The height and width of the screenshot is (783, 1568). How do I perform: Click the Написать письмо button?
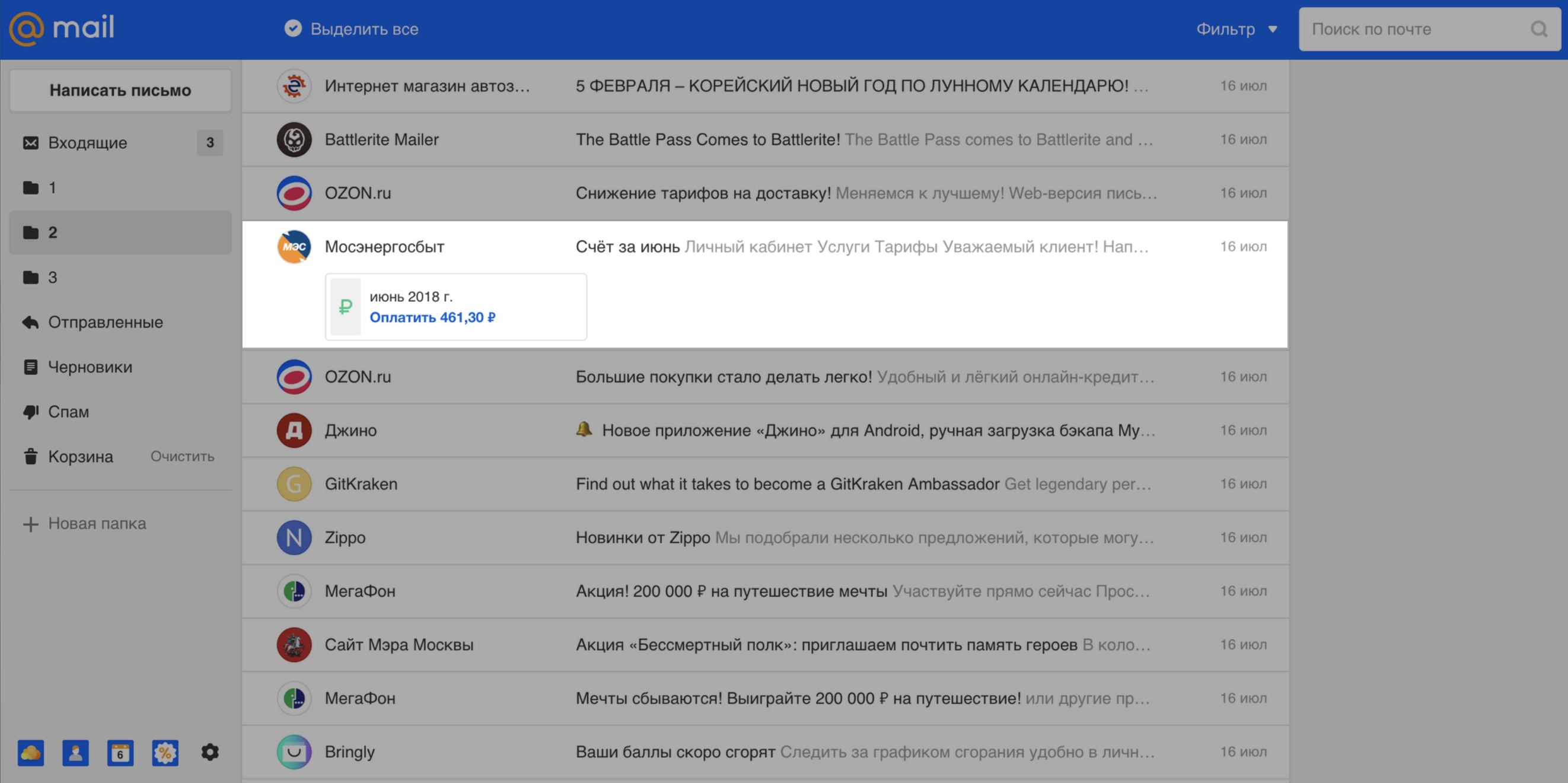(x=120, y=90)
